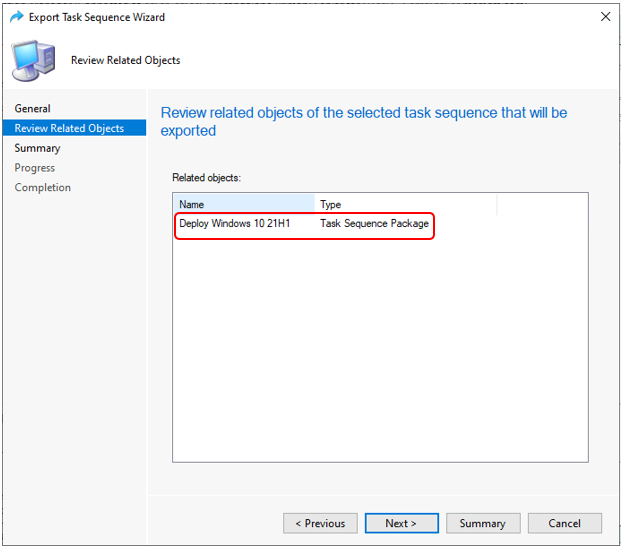Select the Progress step in sidebar
The image size is (624, 549).
click(35, 168)
